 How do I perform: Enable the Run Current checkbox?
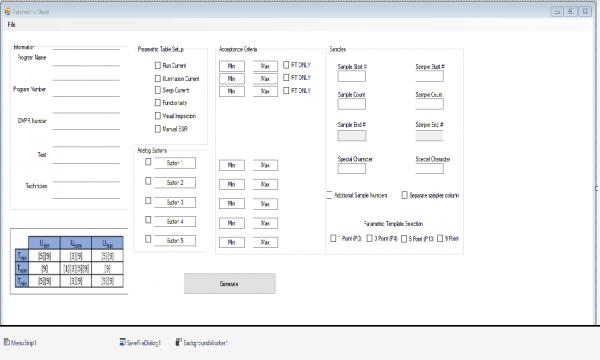pos(158,65)
